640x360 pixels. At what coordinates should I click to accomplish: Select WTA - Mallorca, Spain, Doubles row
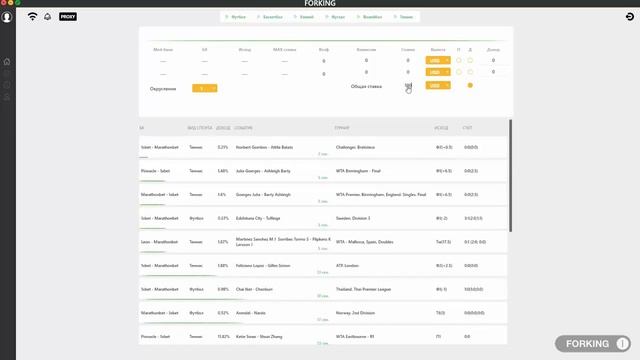[323, 242]
